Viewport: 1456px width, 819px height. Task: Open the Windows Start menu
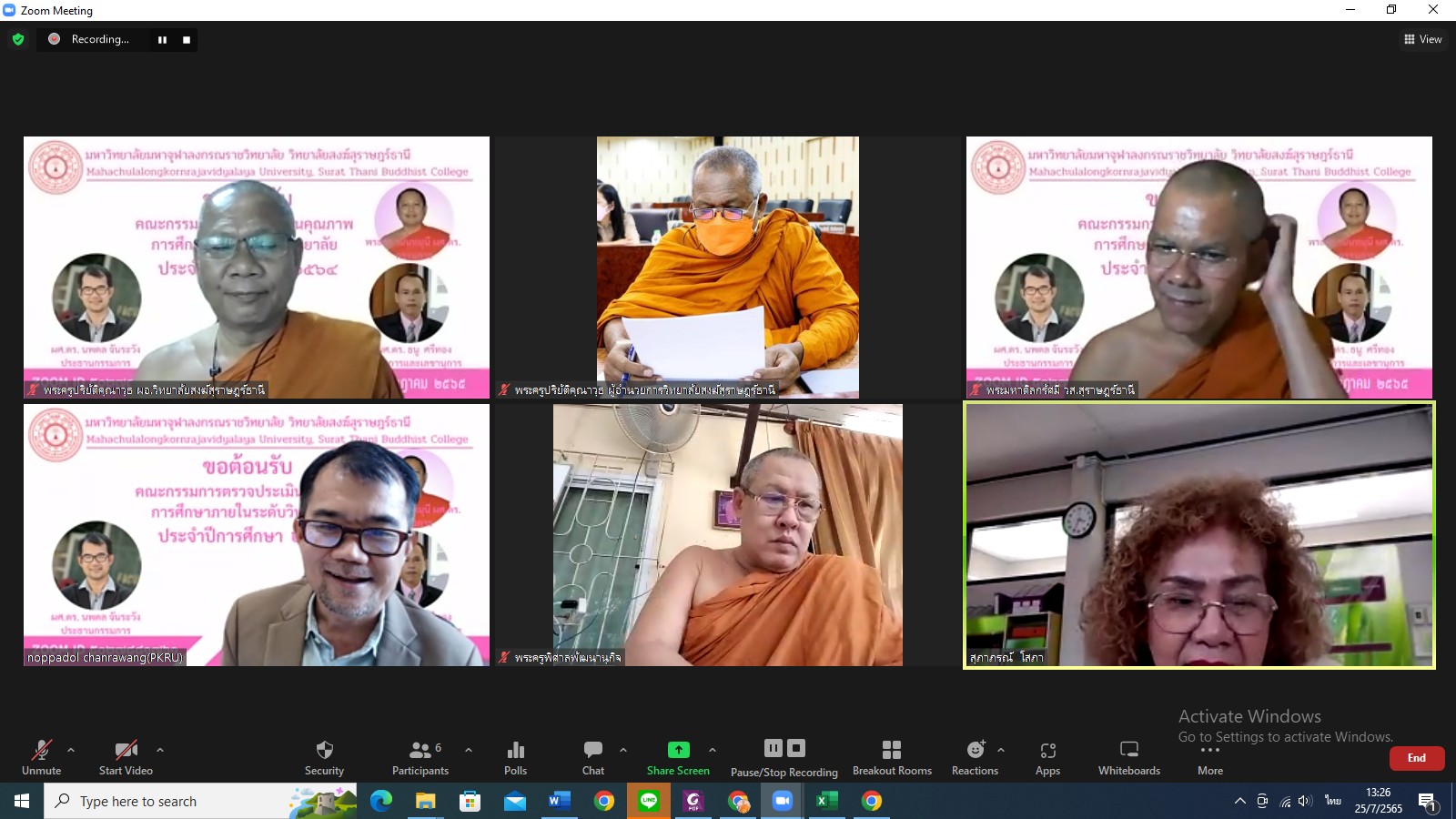(22, 801)
